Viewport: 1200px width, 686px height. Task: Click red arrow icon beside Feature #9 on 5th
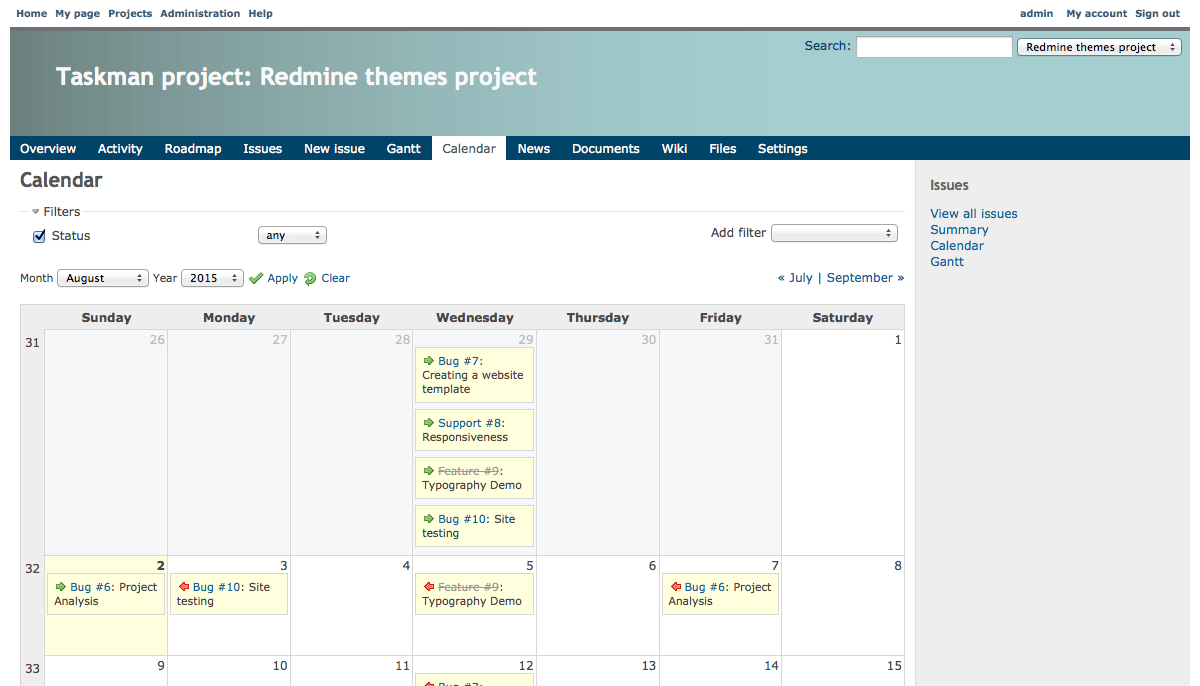429,586
